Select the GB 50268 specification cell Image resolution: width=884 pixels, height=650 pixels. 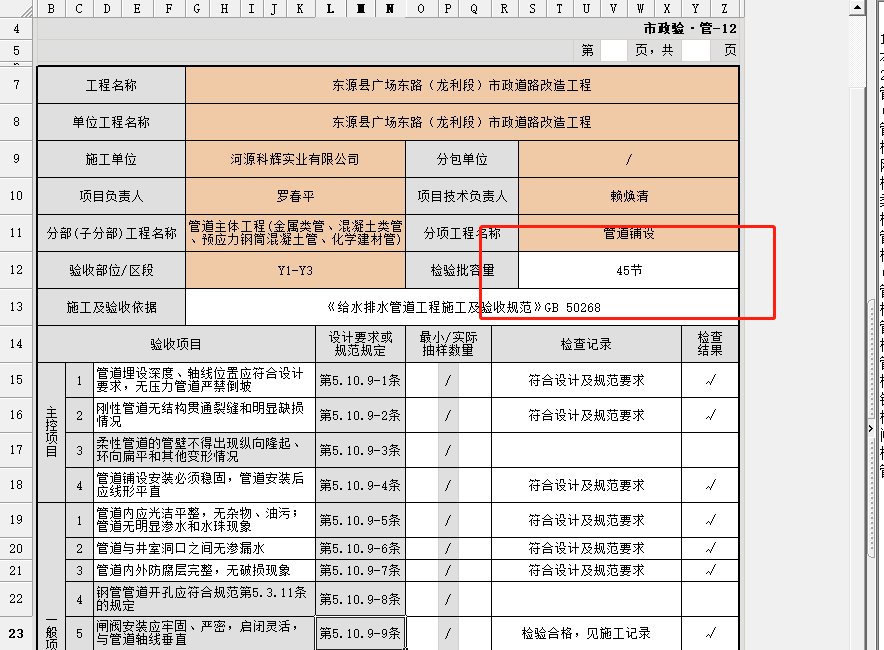click(x=462, y=307)
